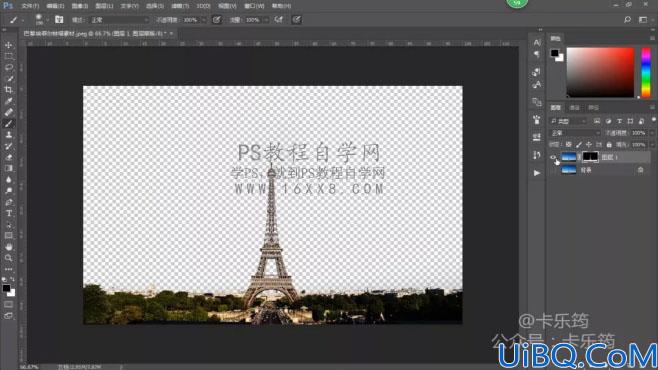Image resolution: width=658 pixels, height=370 pixels.
Task: Pick a hue on the rainbow slider
Action: click(x=646, y=73)
